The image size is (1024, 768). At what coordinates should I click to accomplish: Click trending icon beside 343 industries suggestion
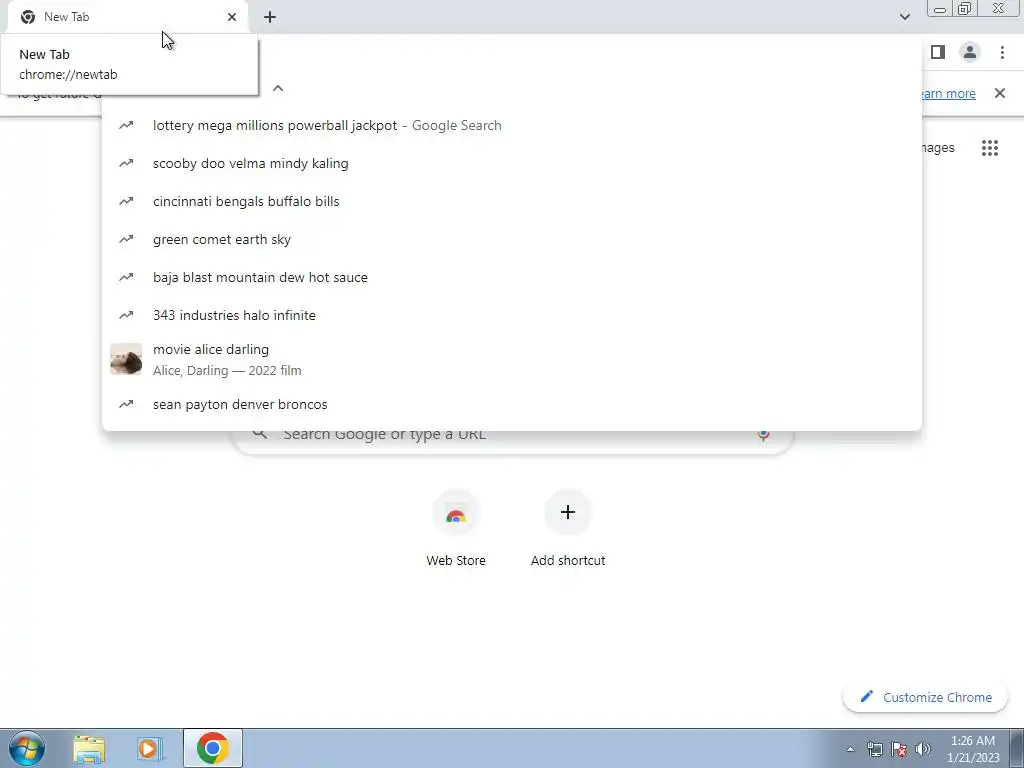coord(126,315)
